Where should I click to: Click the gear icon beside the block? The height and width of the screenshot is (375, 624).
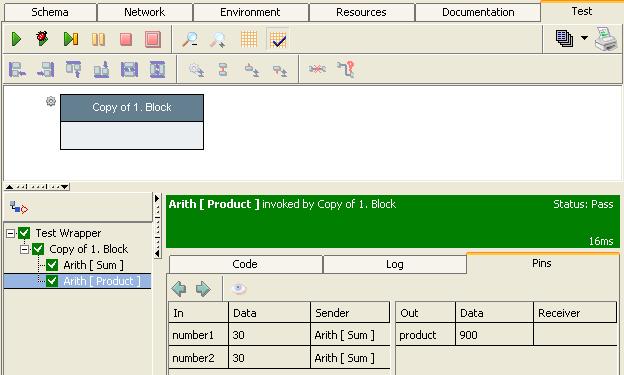click(x=51, y=101)
